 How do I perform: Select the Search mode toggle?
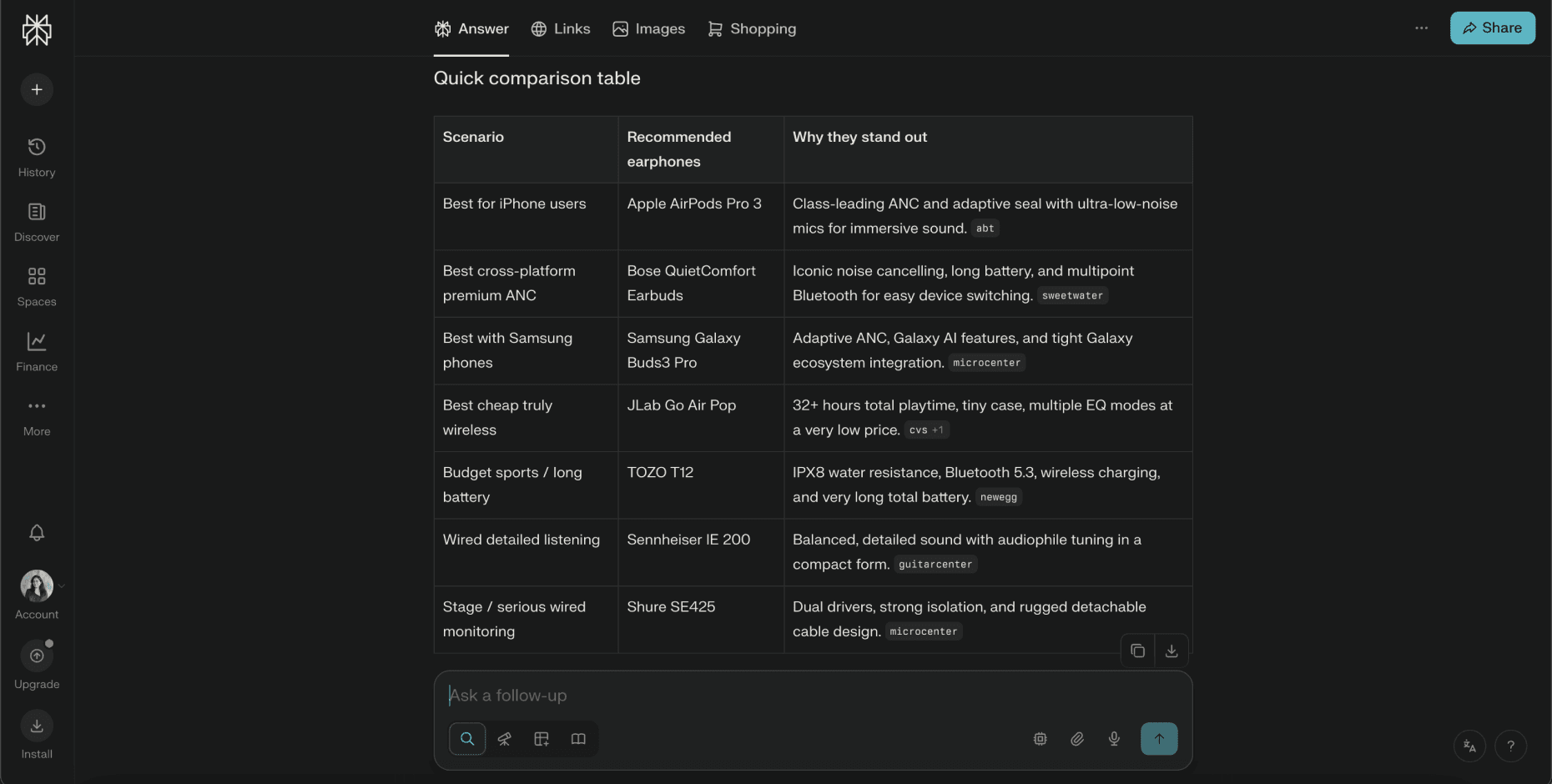(x=467, y=739)
